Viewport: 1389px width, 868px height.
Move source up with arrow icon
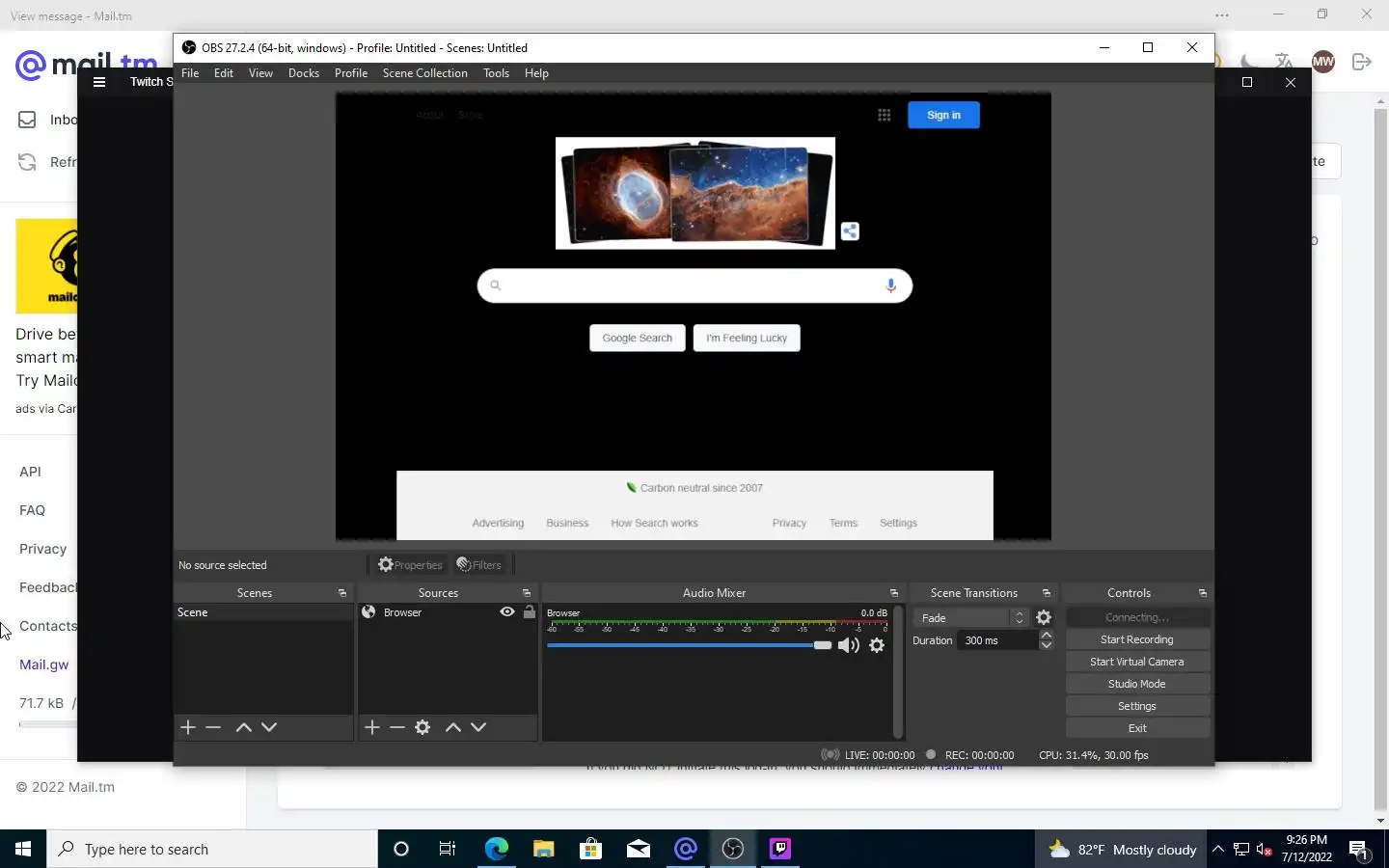453,727
